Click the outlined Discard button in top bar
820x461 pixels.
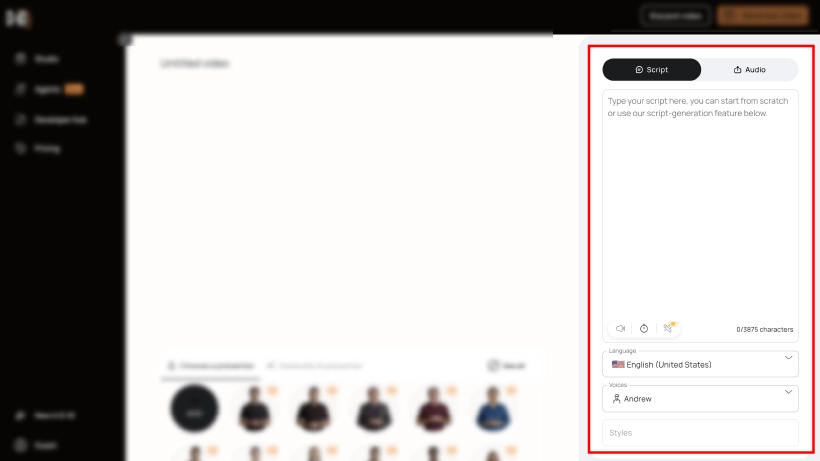click(x=675, y=16)
